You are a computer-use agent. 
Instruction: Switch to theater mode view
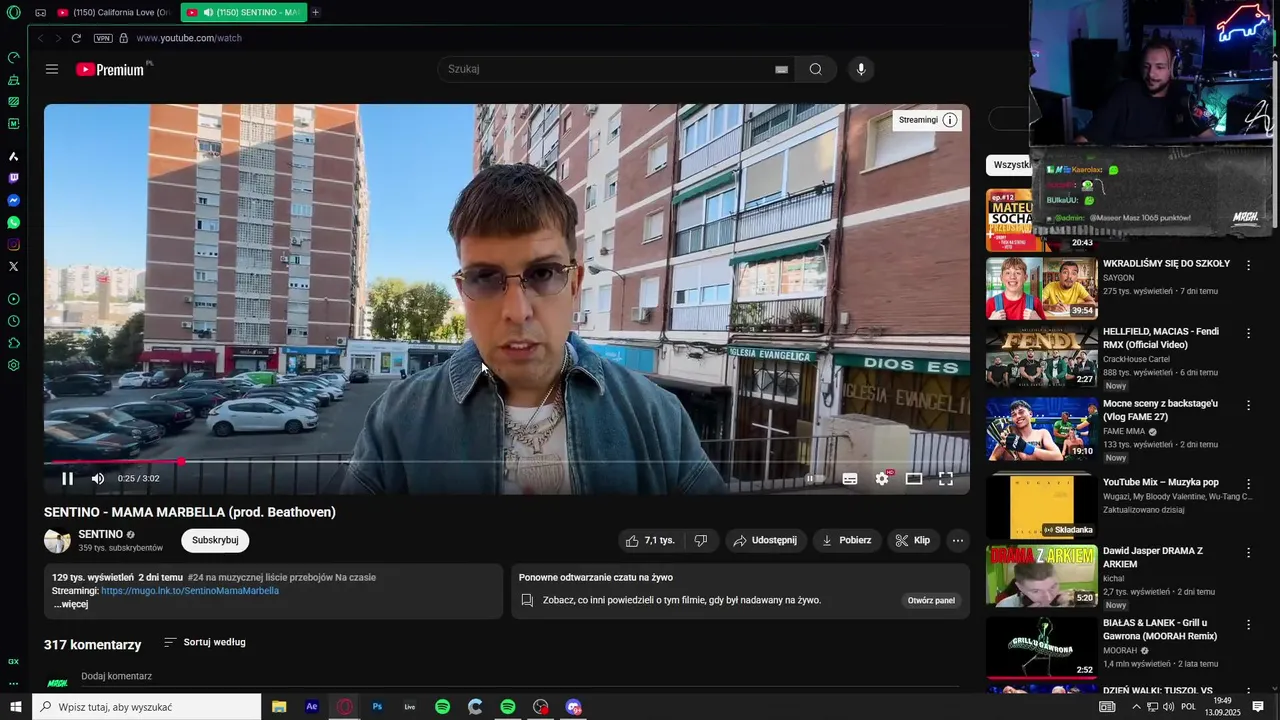[x=914, y=479]
